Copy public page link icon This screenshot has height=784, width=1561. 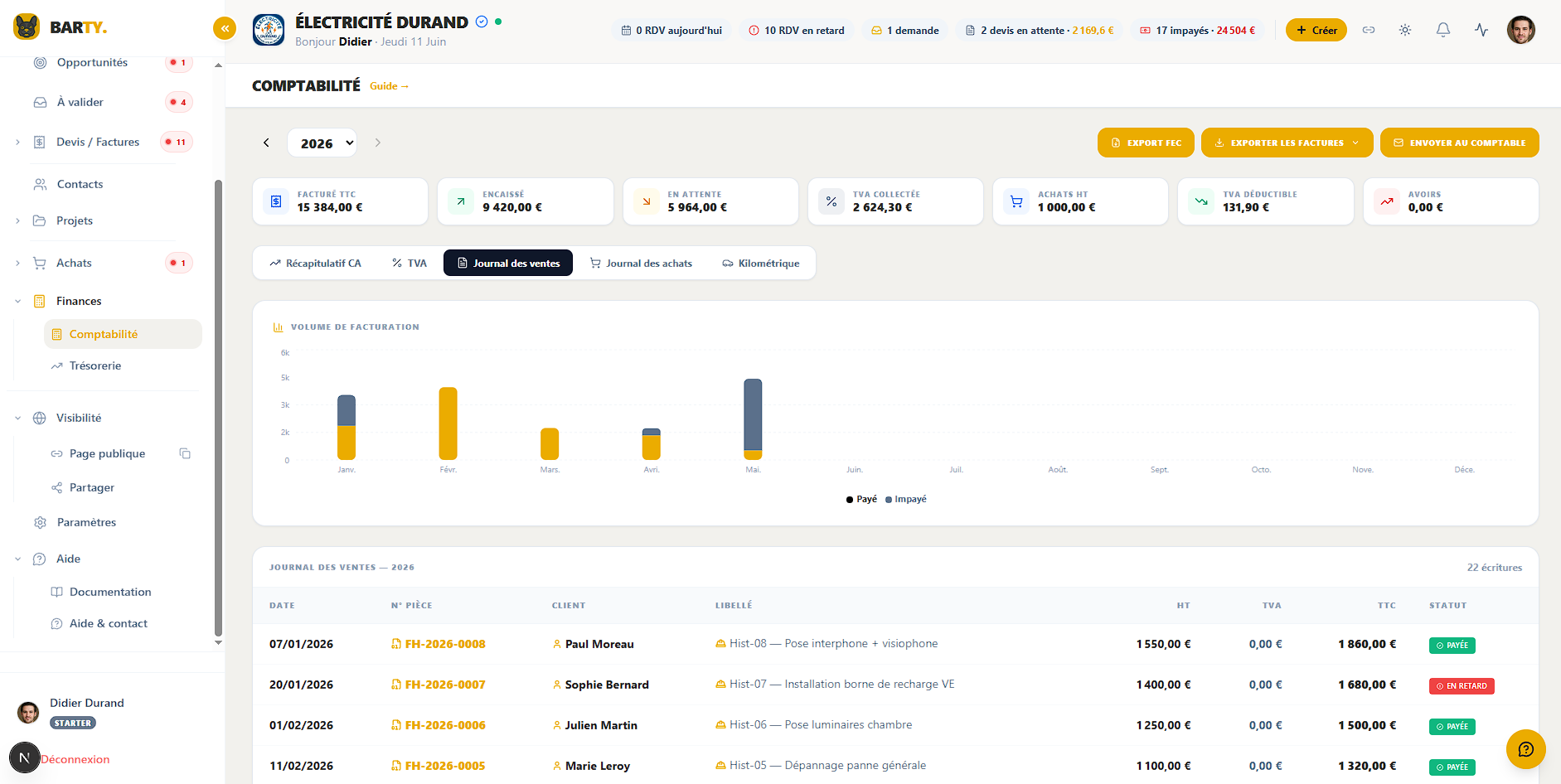[185, 453]
